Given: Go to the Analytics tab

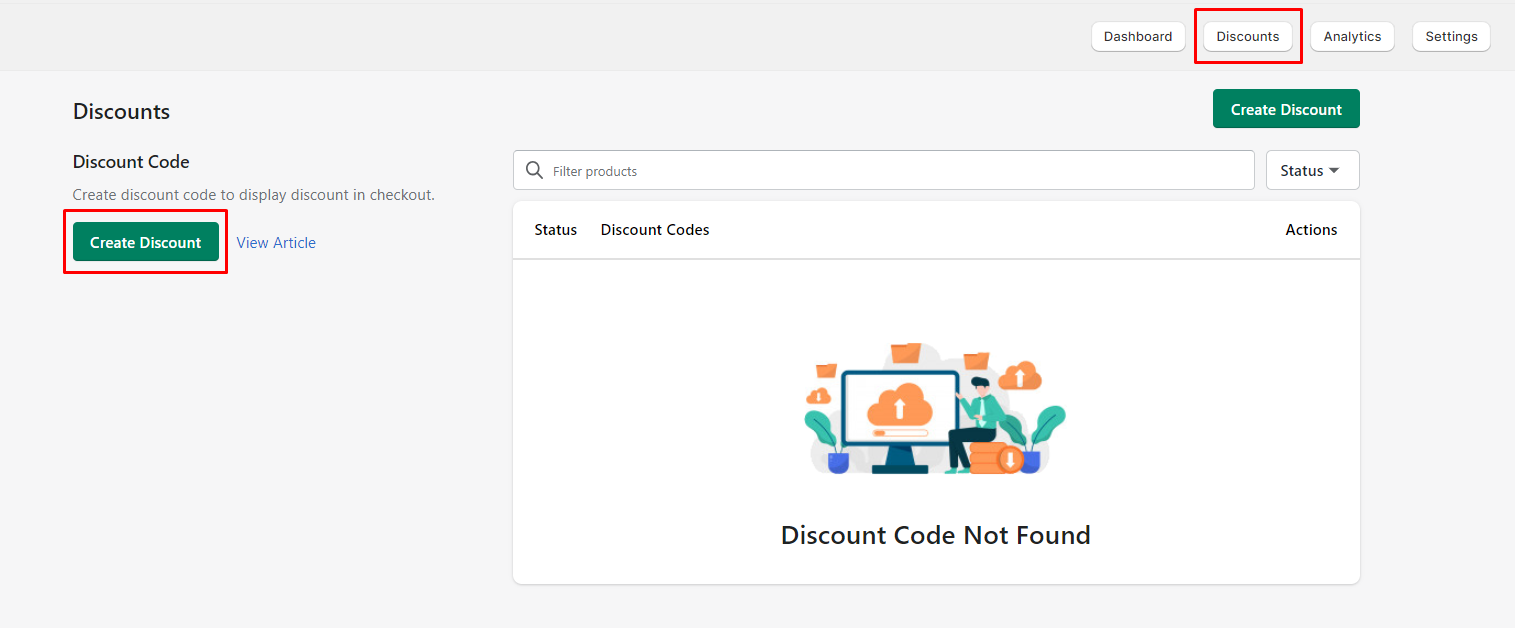Looking at the screenshot, I should (x=1351, y=36).
